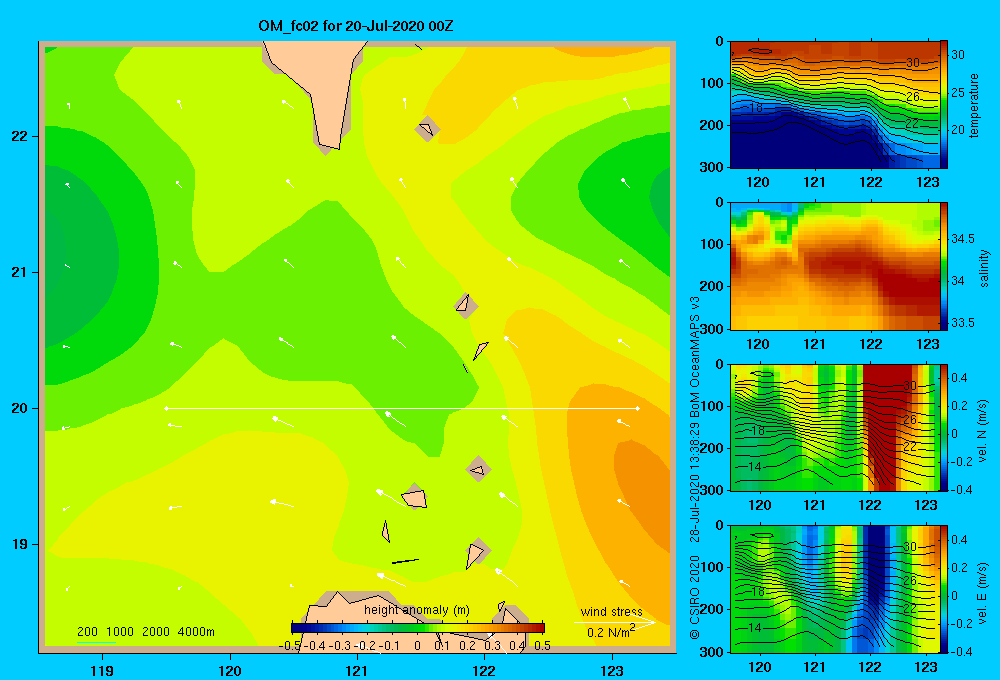Click the salinity color scale bar
This screenshot has width=1000, height=680.
pyautogui.click(x=944, y=266)
